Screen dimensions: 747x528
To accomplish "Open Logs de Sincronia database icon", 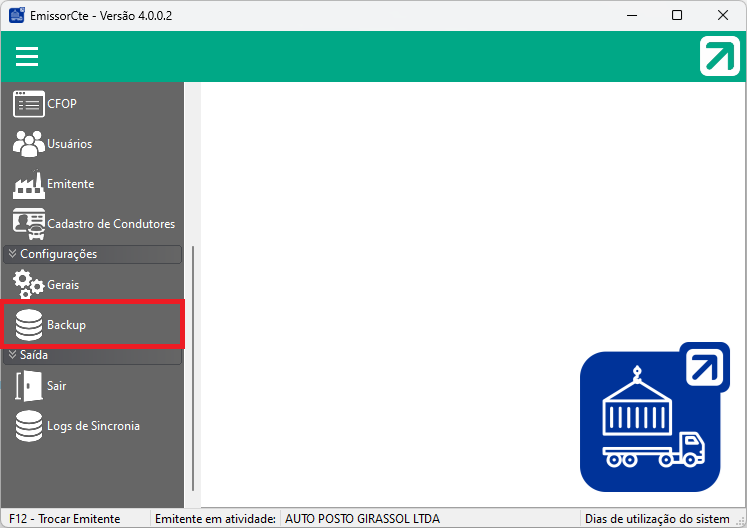I will point(29,426).
